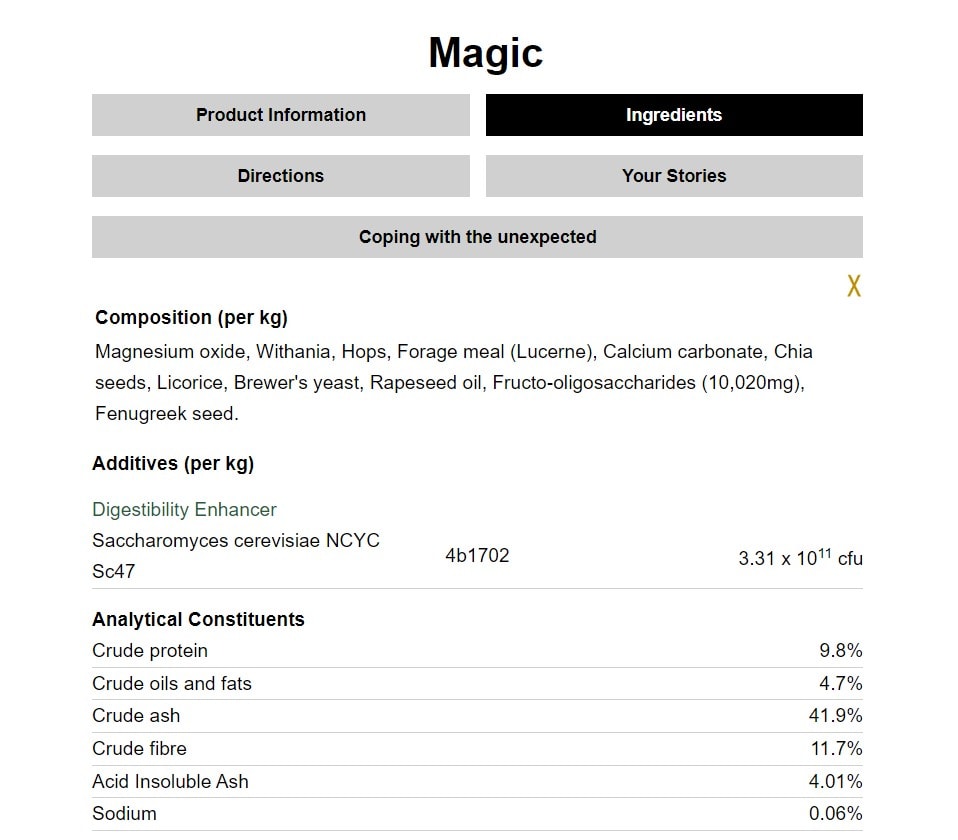
Task: Switch to the Directions tab
Action: (280, 176)
